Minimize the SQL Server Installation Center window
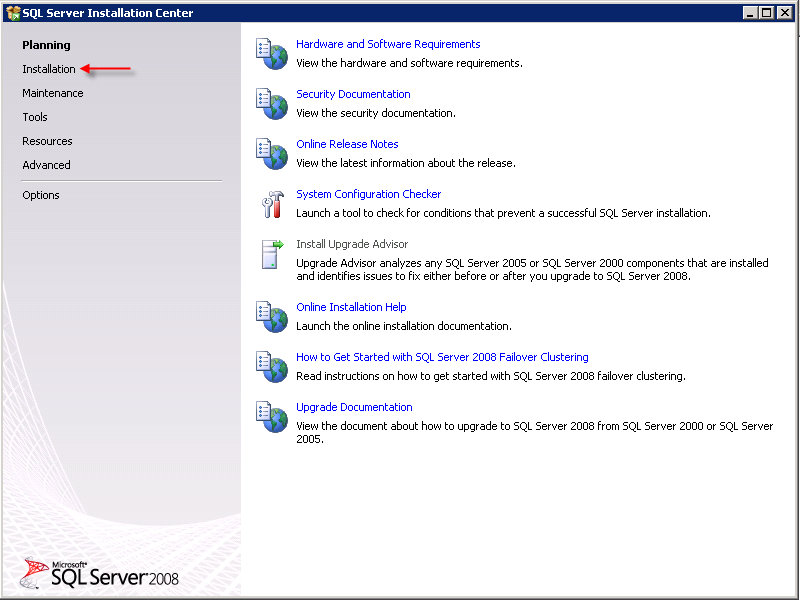The height and width of the screenshot is (603, 803). coord(750,13)
